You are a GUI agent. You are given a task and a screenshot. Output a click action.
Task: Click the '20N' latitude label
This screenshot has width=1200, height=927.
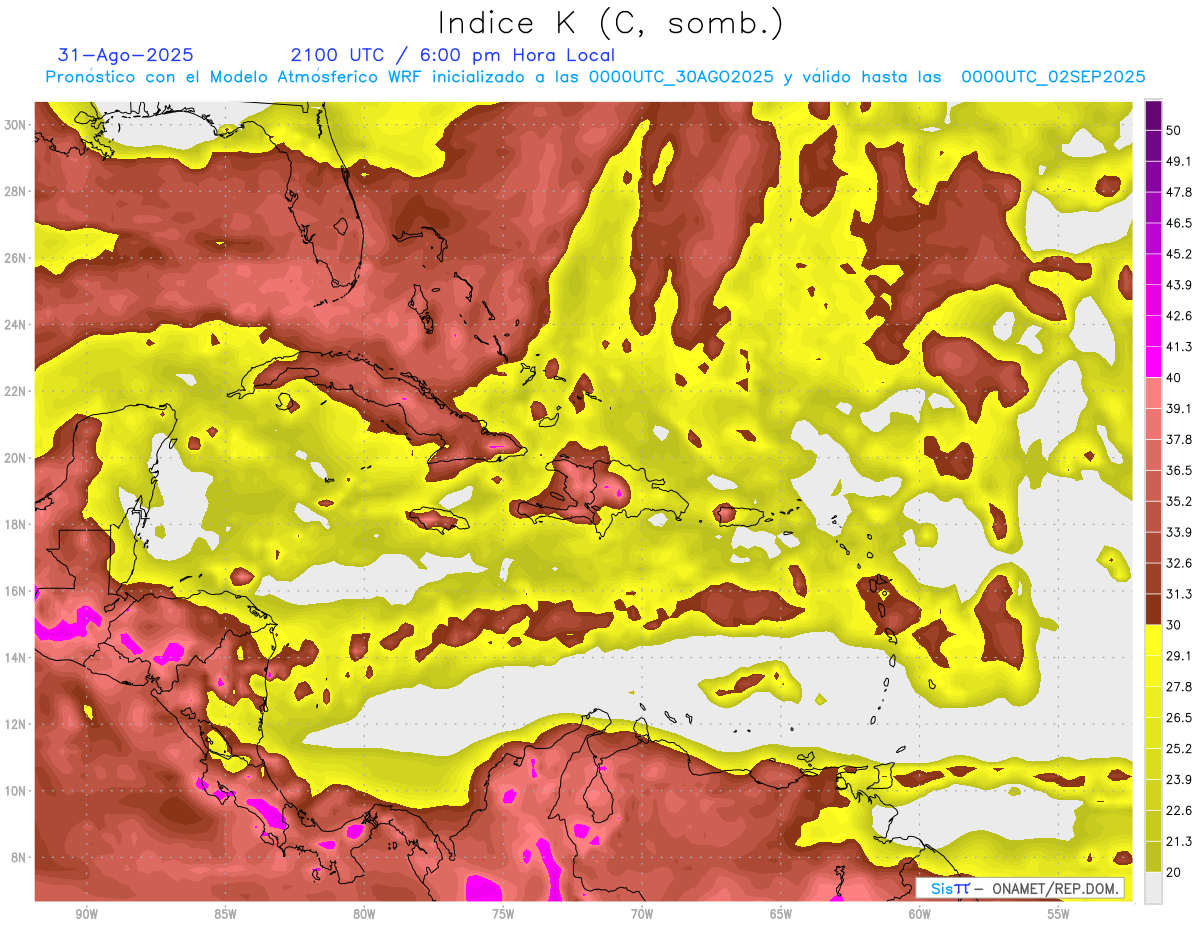pyautogui.click(x=16, y=458)
